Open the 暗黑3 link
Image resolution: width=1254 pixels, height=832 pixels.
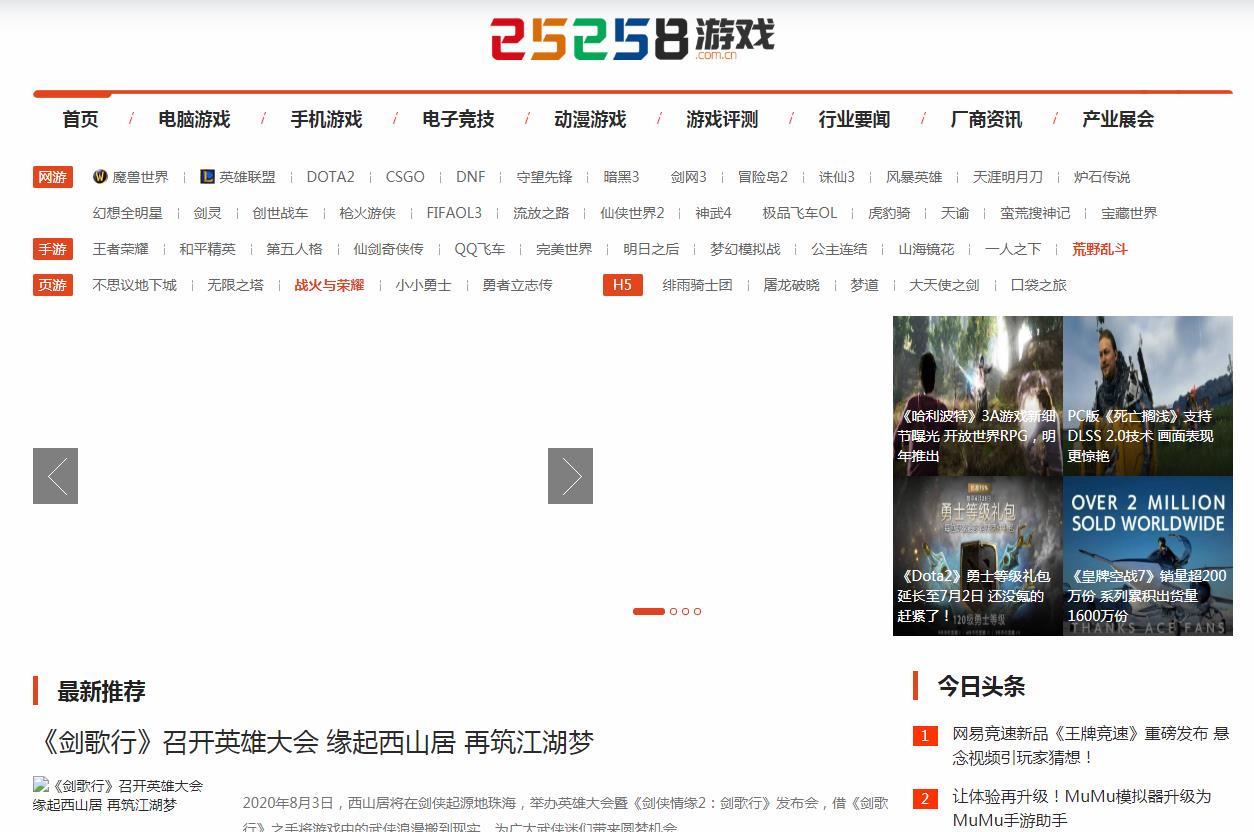pos(621,177)
